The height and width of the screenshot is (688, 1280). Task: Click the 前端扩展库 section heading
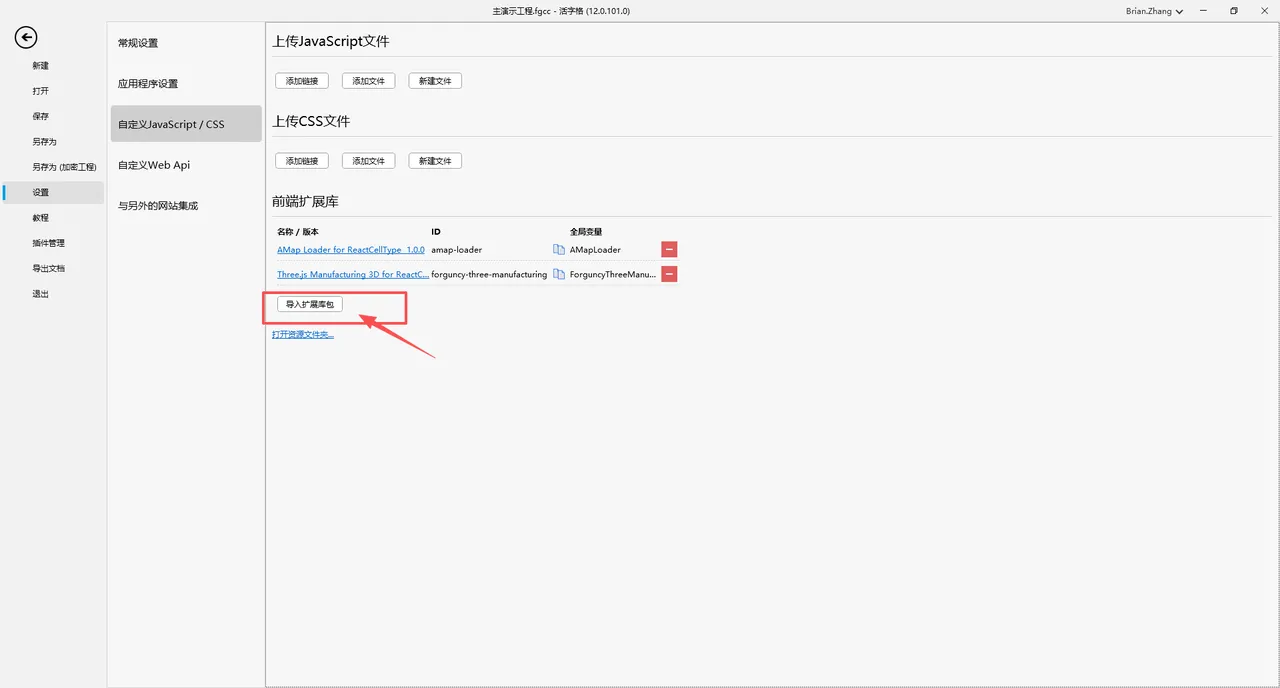pyautogui.click(x=306, y=202)
